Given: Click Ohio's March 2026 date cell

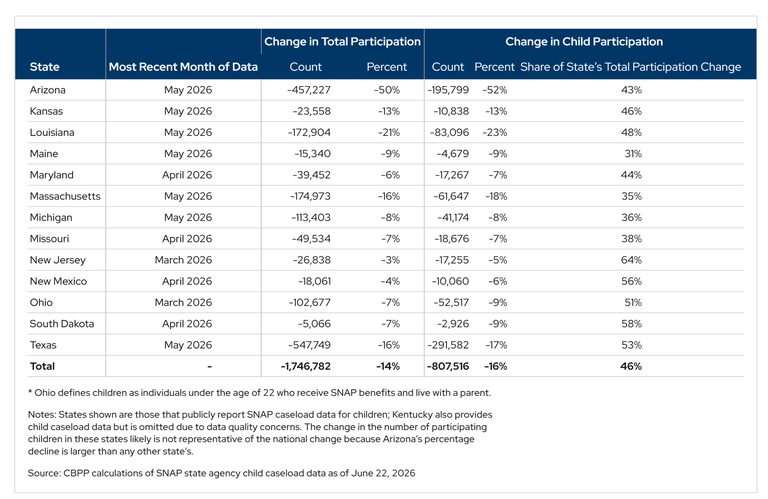Looking at the screenshot, I should click(183, 303).
